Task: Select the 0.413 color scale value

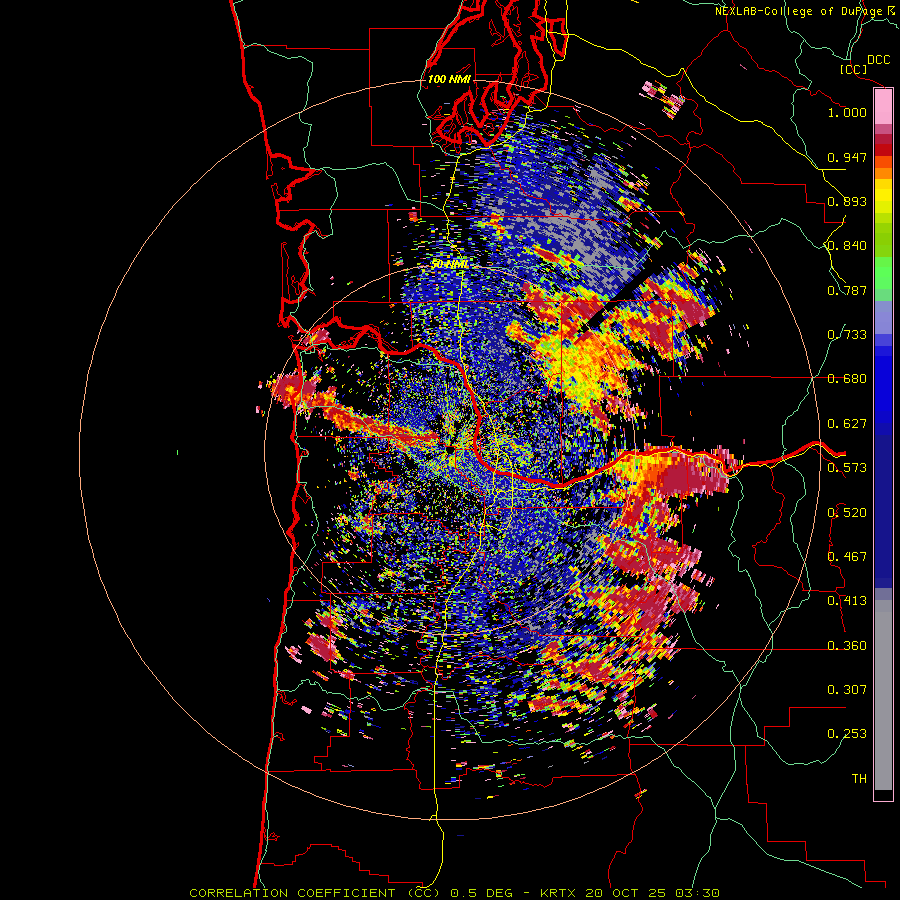Action: [847, 601]
